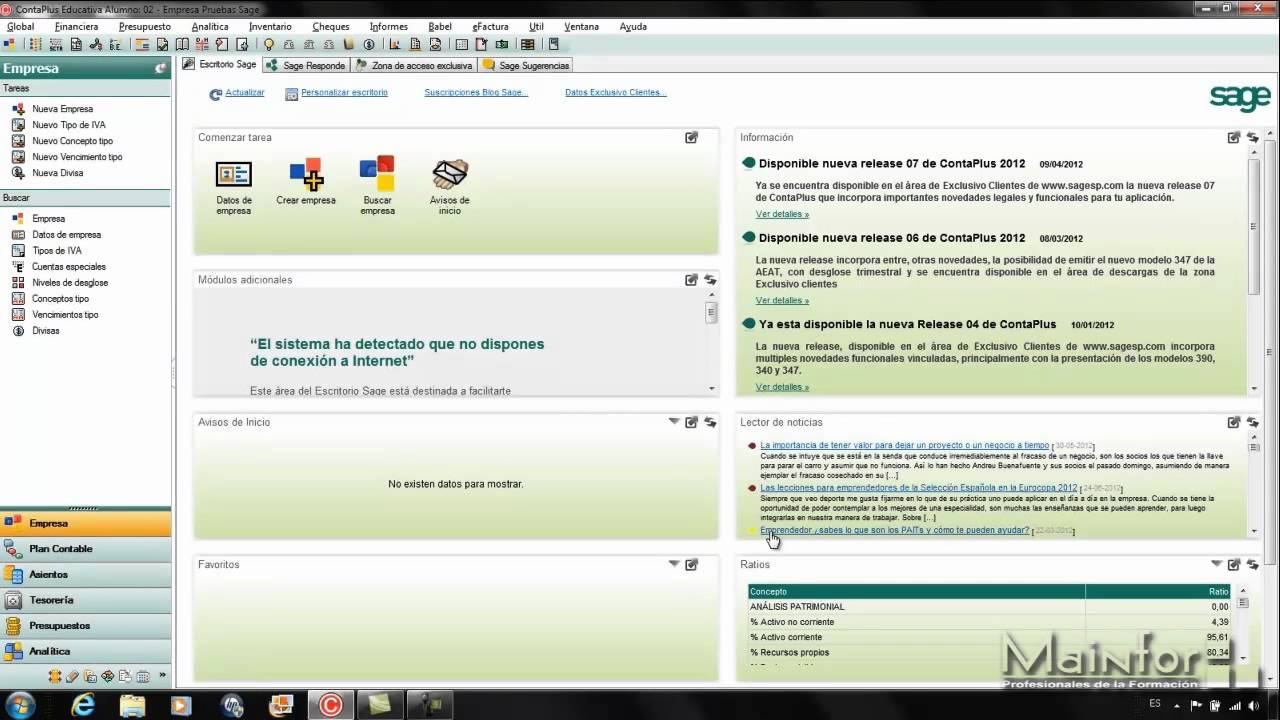
Task: Edit the Avisos de Inicio panel
Action: (x=691, y=422)
